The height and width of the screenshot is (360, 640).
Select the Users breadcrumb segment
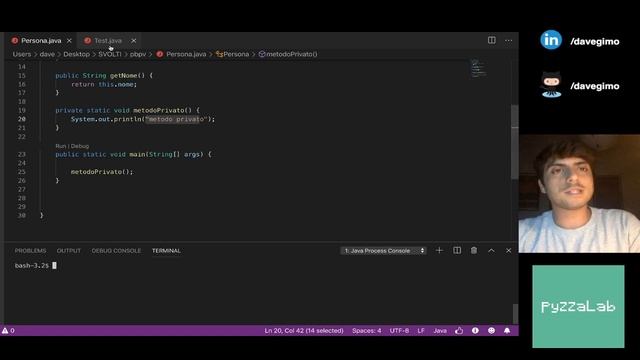click(22, 54)
